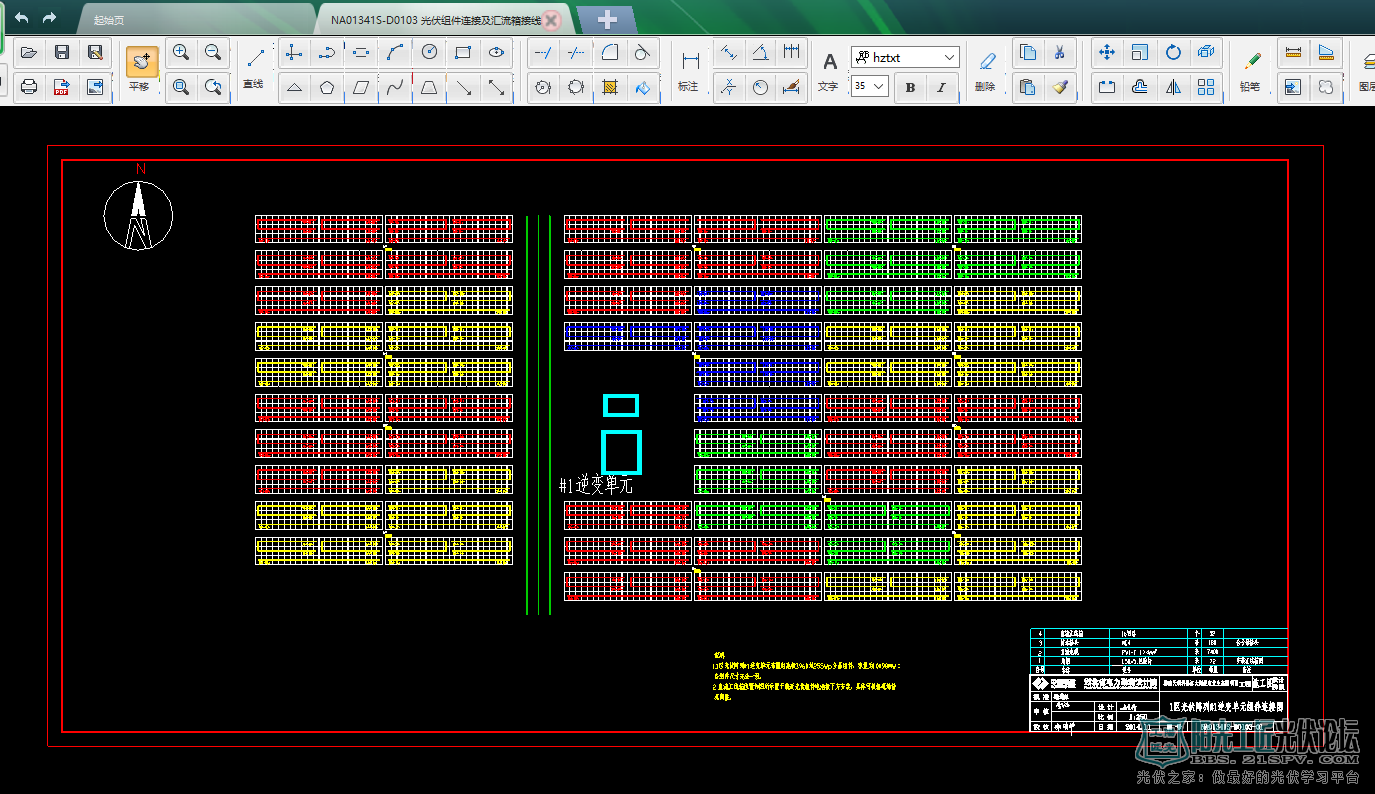This screenshot has height=794, width=1375.
Task: Select the circle drawing tool
Action: tap(429, 52)
